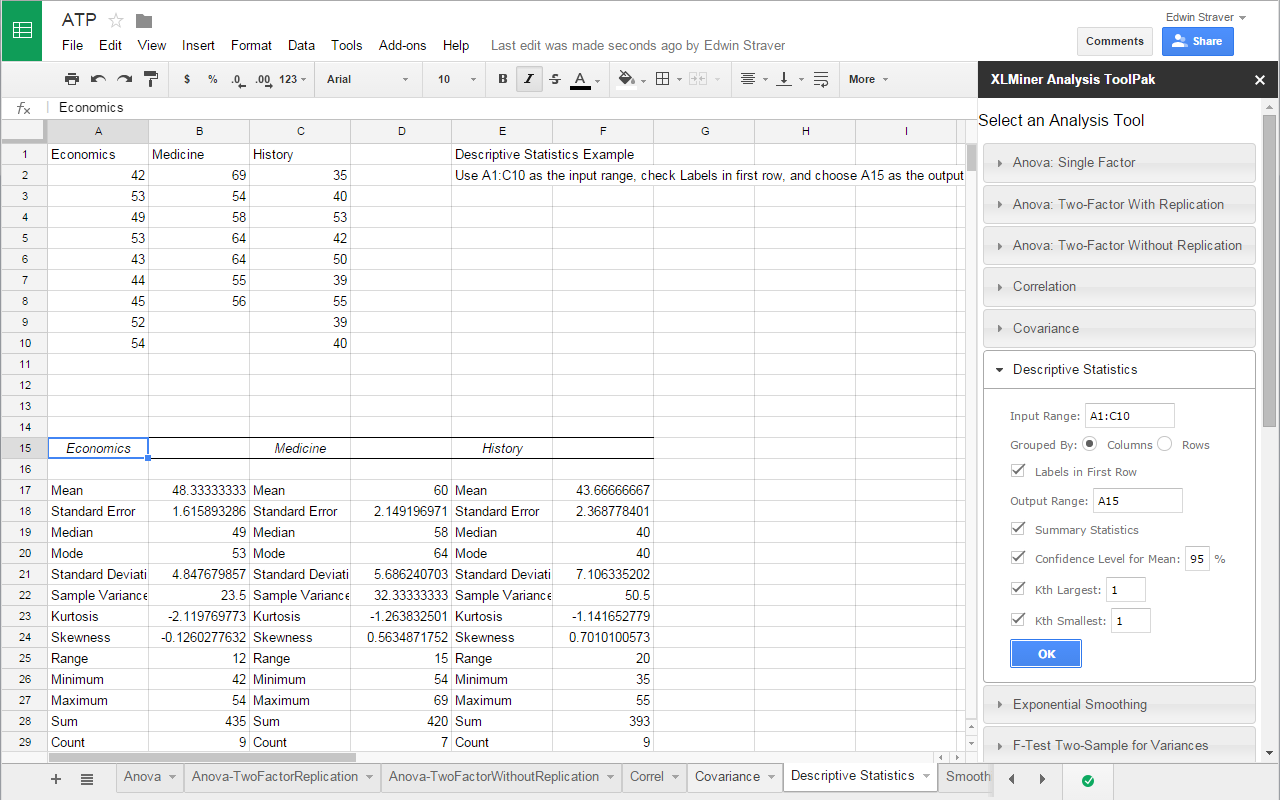Click the blue Share button

pos(1197,41)
